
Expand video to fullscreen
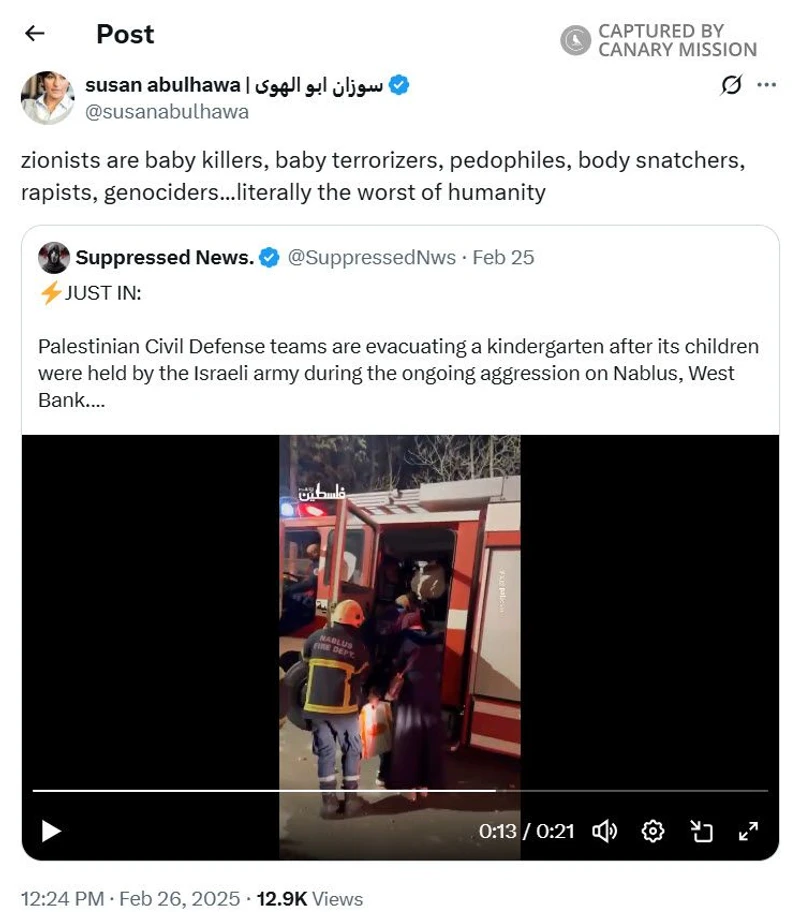[x=748, y=831]
